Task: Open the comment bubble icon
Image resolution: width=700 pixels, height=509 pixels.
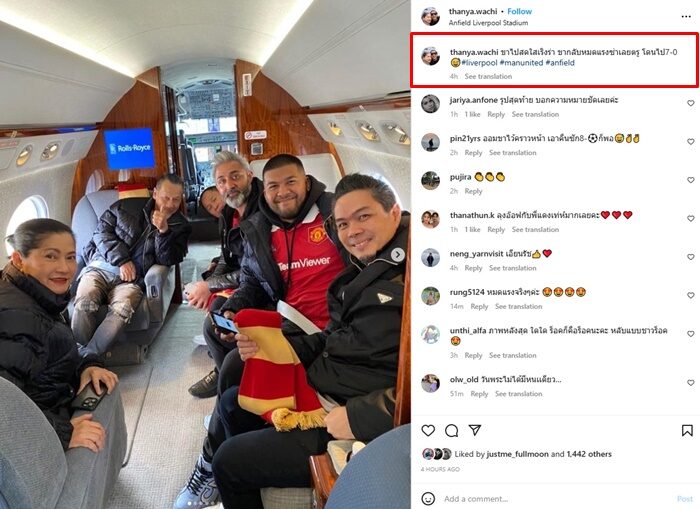Action: (452, 430)
